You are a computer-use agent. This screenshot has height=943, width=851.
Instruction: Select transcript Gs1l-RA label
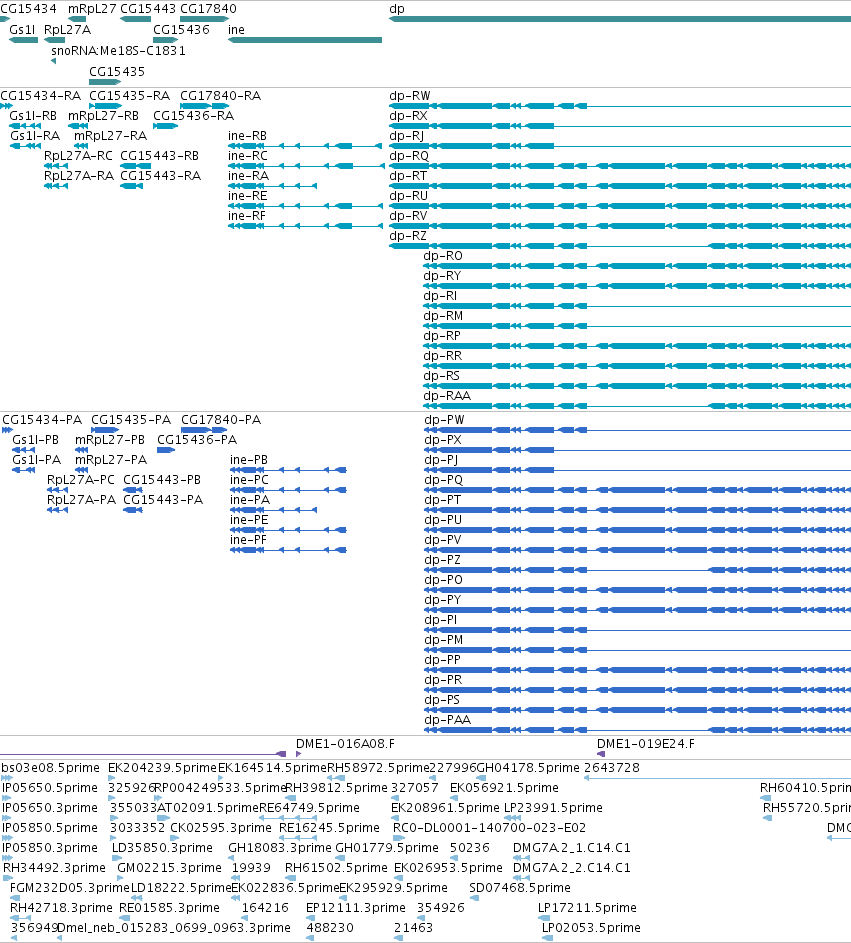pos(35,136)
